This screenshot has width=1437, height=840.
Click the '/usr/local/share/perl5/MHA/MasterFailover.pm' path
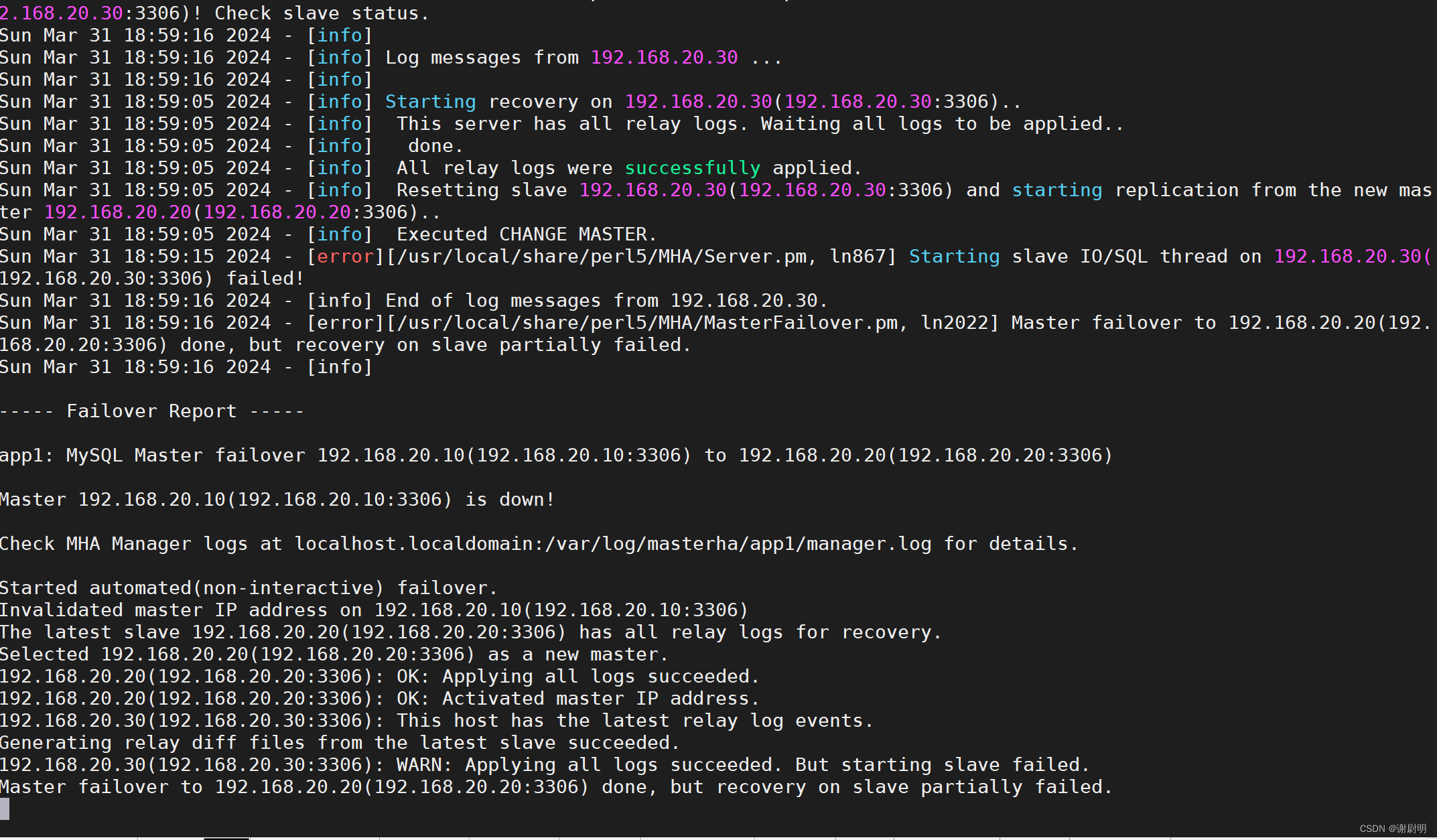[x=646, y=323]
